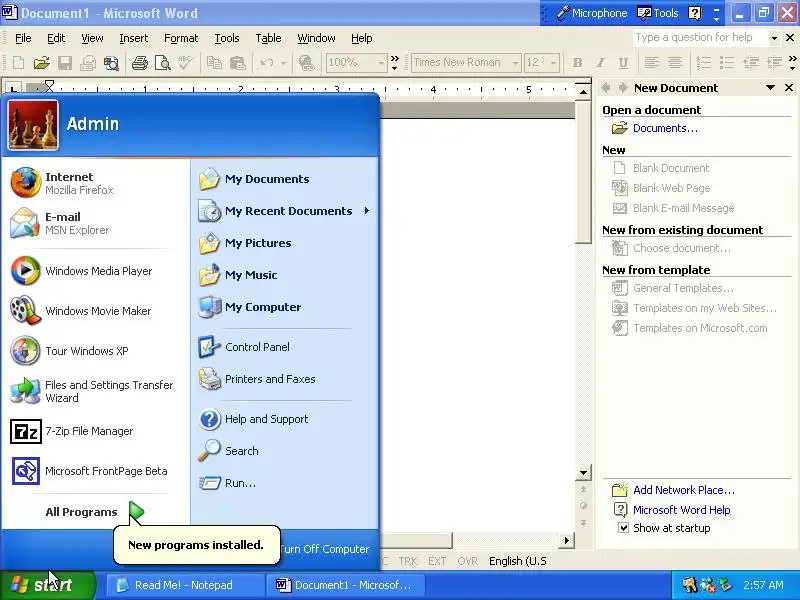The width and height of the screenshot is (800, 600).
Task: Click Add Network Place link
Action: 684,490
